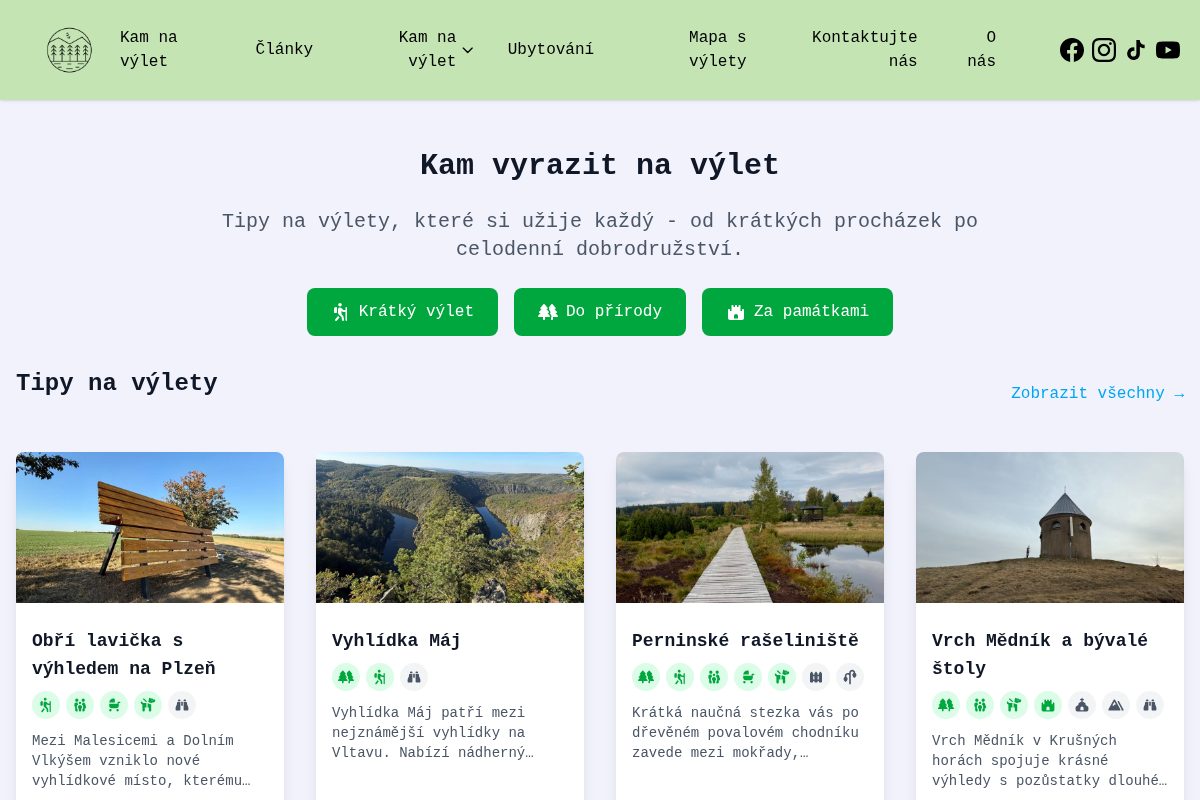Open the Facebook page icon
1200x800 pixels.
click(1072, 50)
